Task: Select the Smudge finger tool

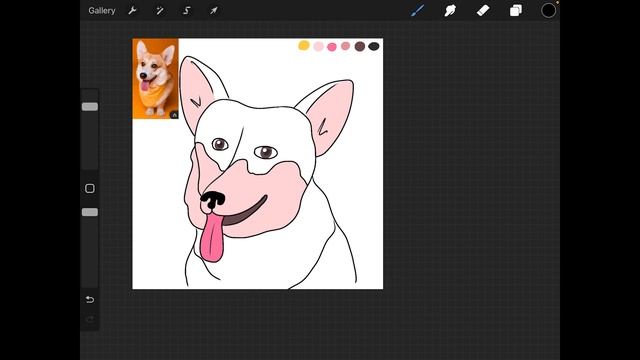Action: pos(450,11)
